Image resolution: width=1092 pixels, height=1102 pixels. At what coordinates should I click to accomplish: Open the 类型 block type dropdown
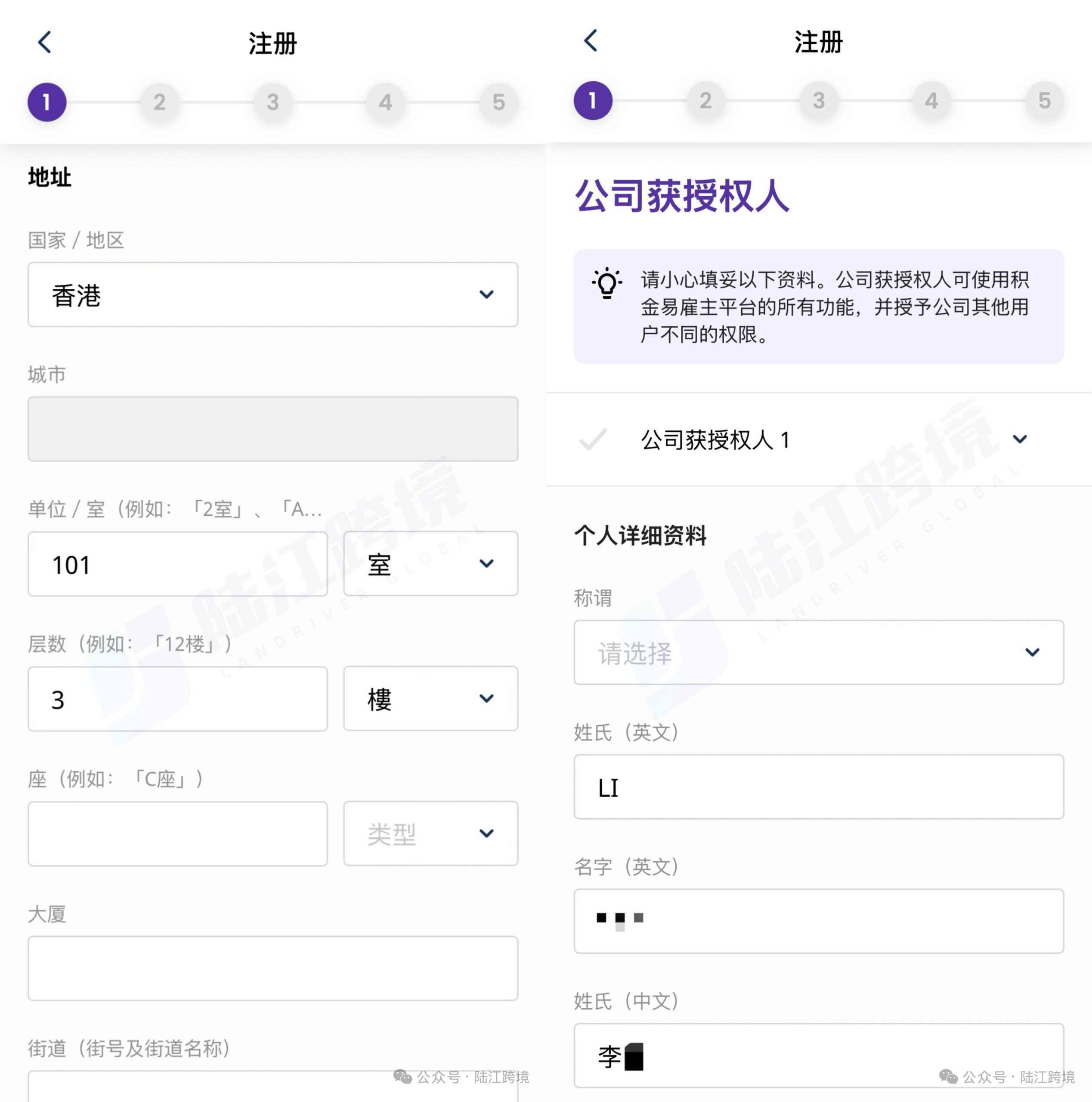pyautogui.click(x=430, y=833)
